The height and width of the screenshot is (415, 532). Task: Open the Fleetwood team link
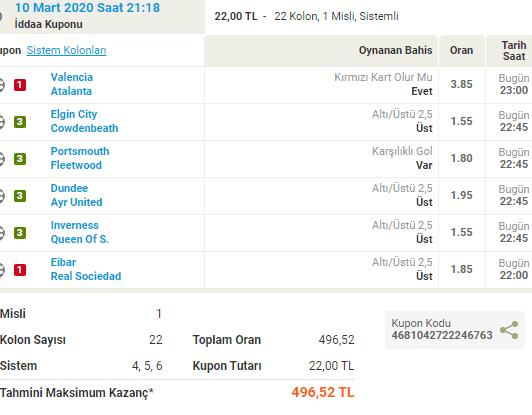pyautogui.click(x=76, y=165)
